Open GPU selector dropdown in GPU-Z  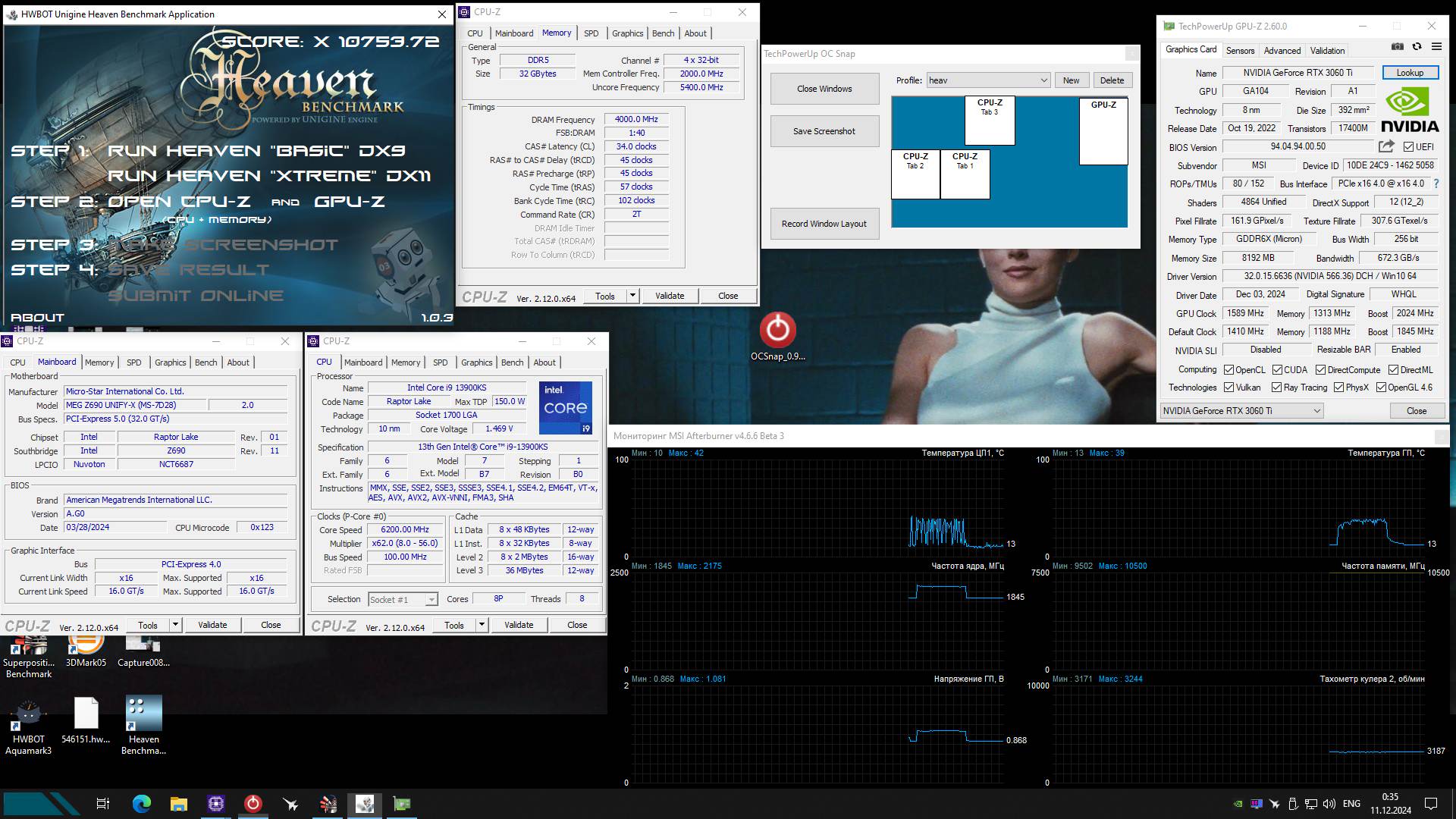[x=1241, y=410]
